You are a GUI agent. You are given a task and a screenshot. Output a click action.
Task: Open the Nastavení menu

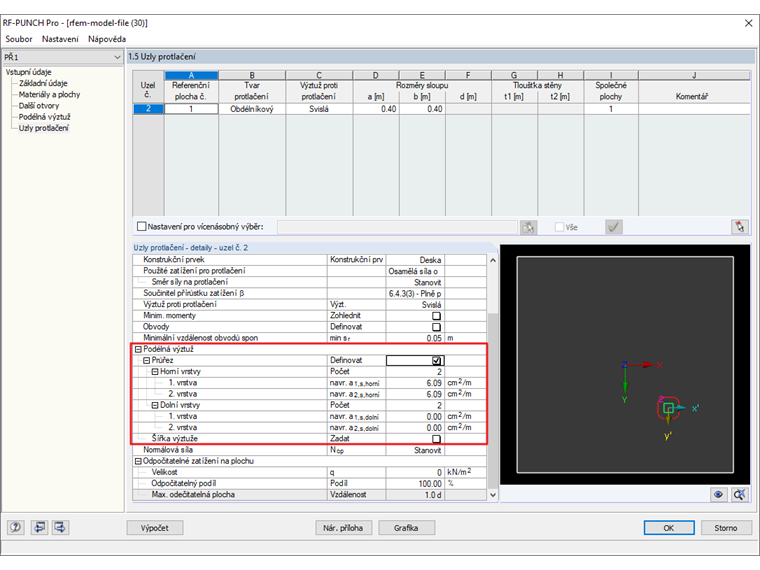60,39
